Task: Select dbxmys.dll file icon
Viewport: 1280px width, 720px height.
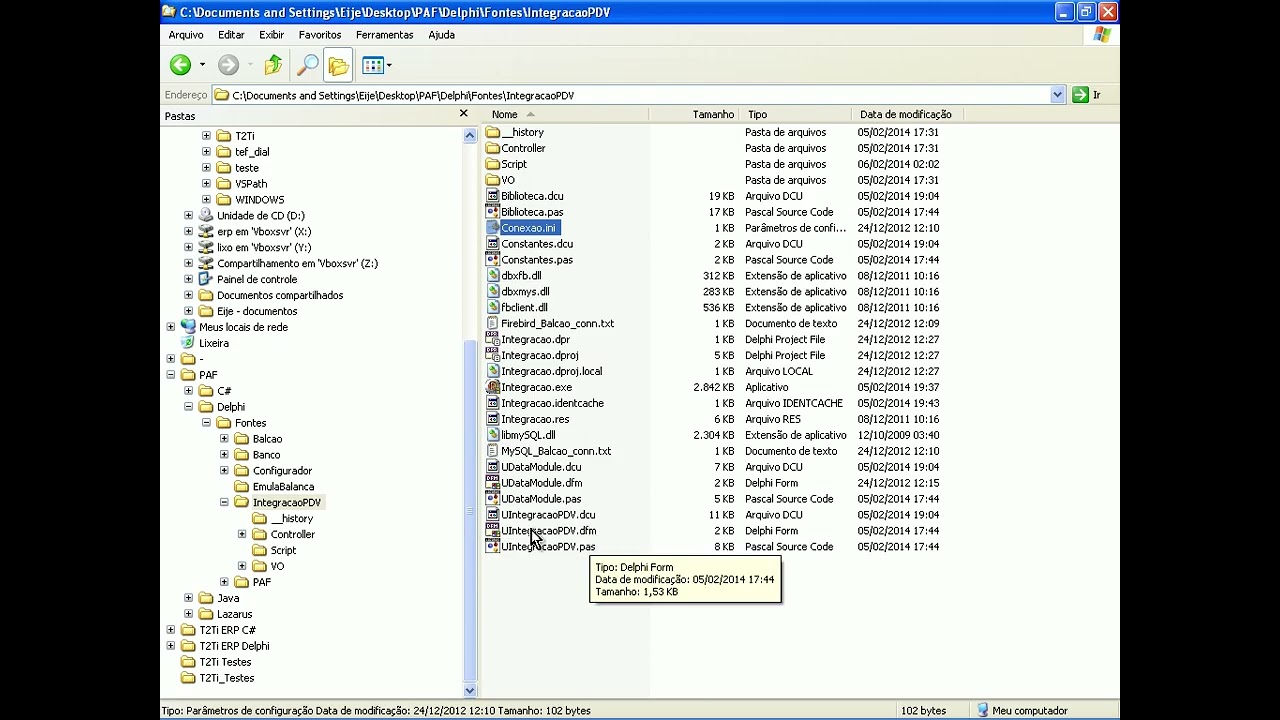Action: (x=492, y=292)
